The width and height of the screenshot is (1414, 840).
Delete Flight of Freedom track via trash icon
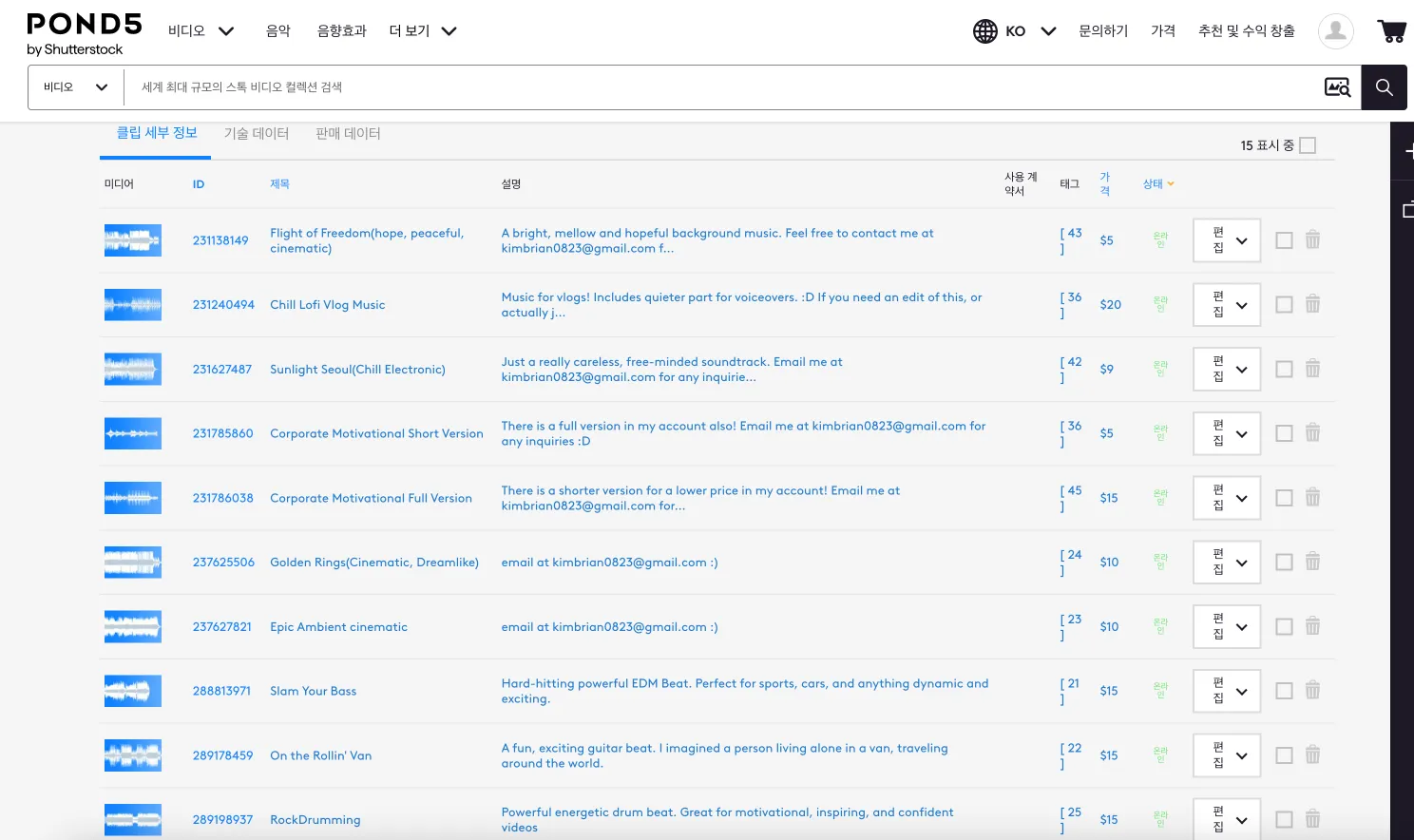pos(1312,239)
